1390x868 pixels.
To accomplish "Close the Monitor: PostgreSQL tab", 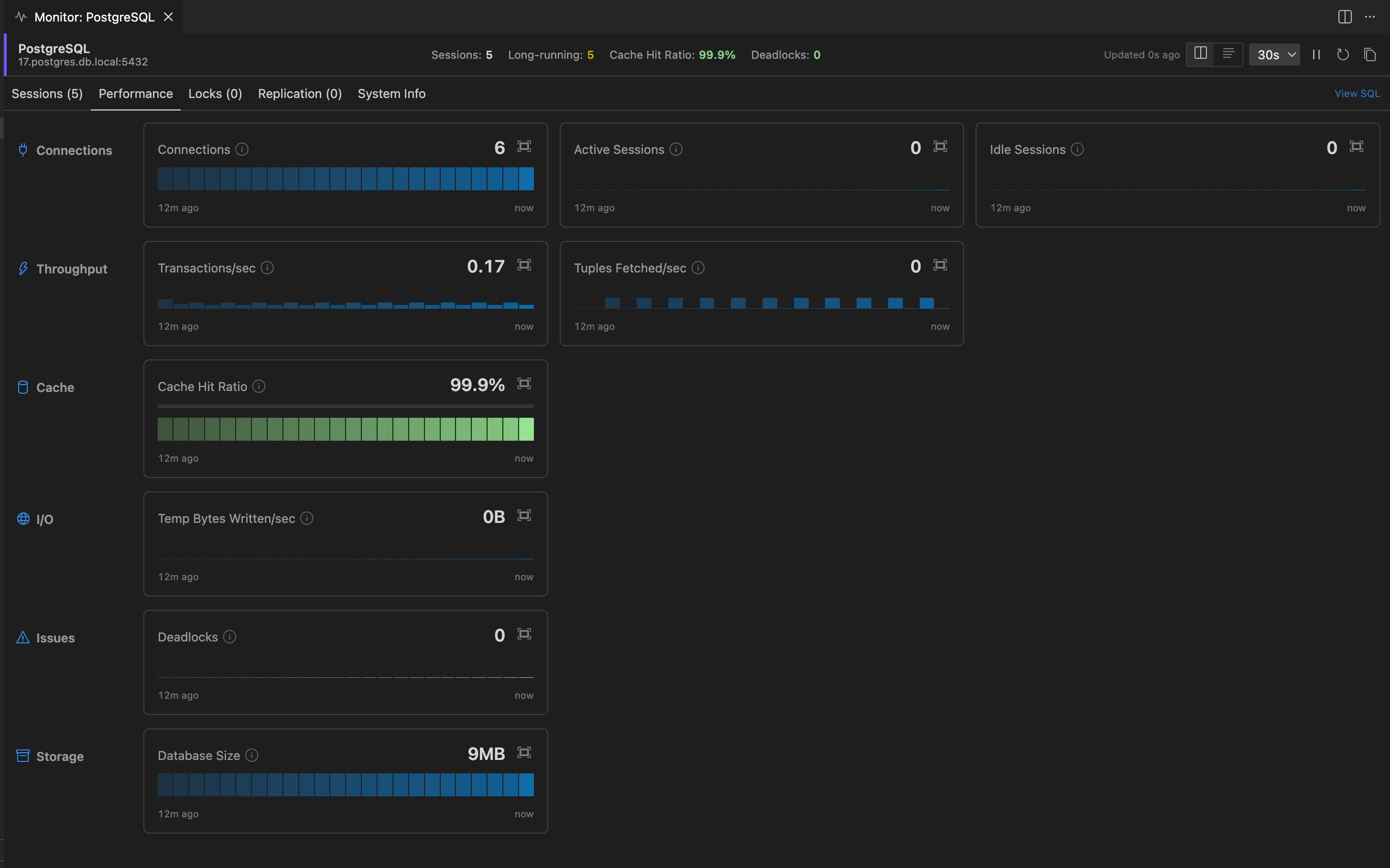I will (168, 17).
